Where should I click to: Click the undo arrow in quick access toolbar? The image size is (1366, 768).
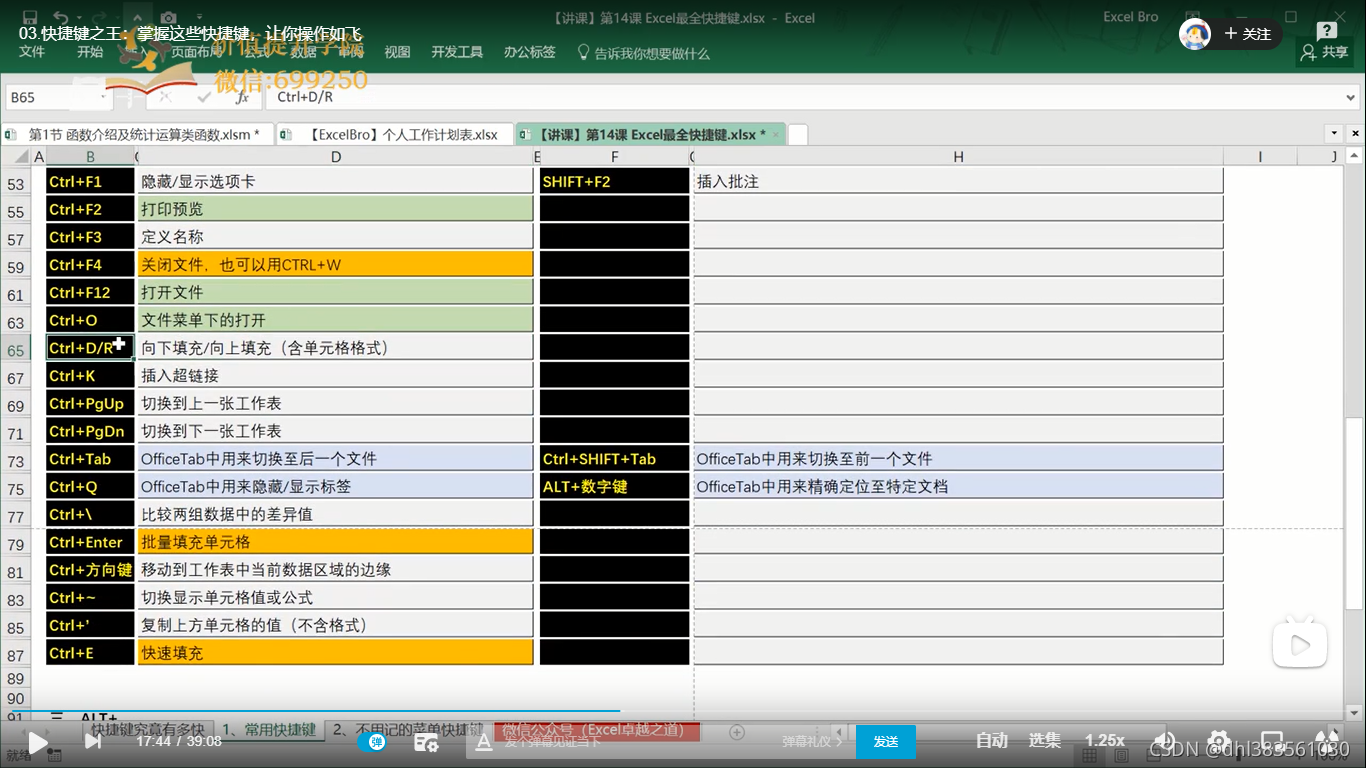tap(60, 17)
